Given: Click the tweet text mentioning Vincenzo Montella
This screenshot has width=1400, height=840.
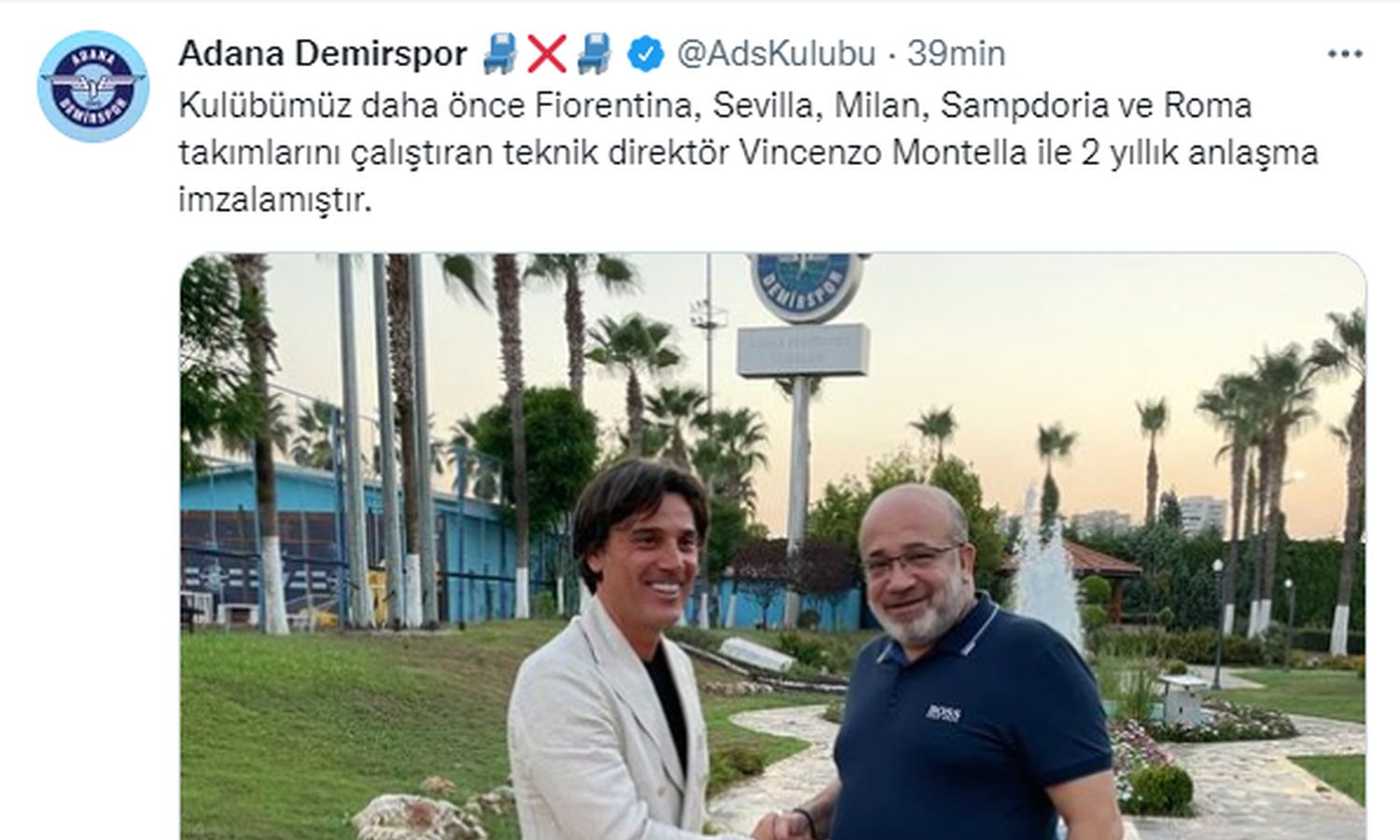Looking at the screenshot, I should click(x=748, y=153).
